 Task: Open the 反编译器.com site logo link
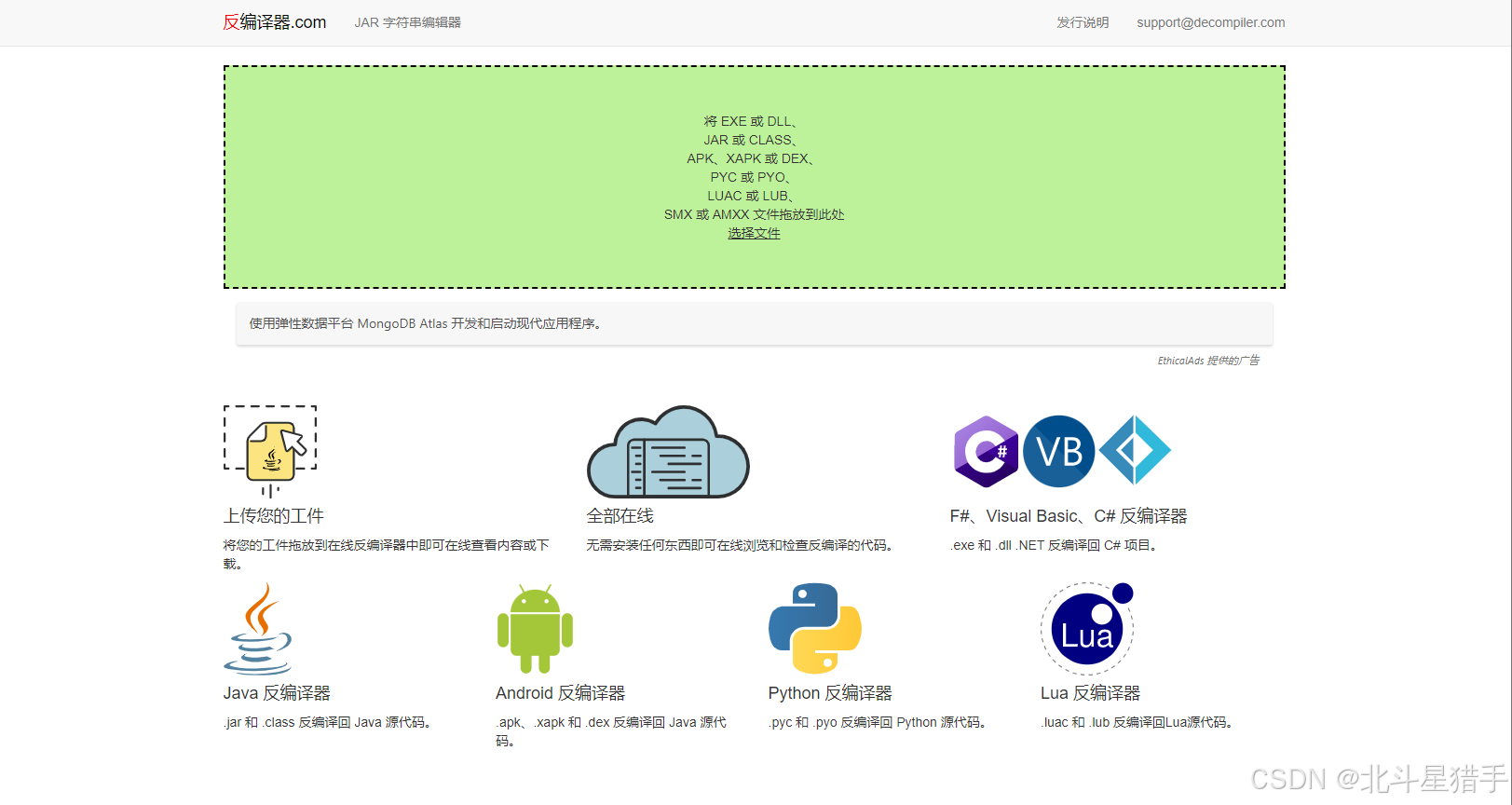pos(274,22)
